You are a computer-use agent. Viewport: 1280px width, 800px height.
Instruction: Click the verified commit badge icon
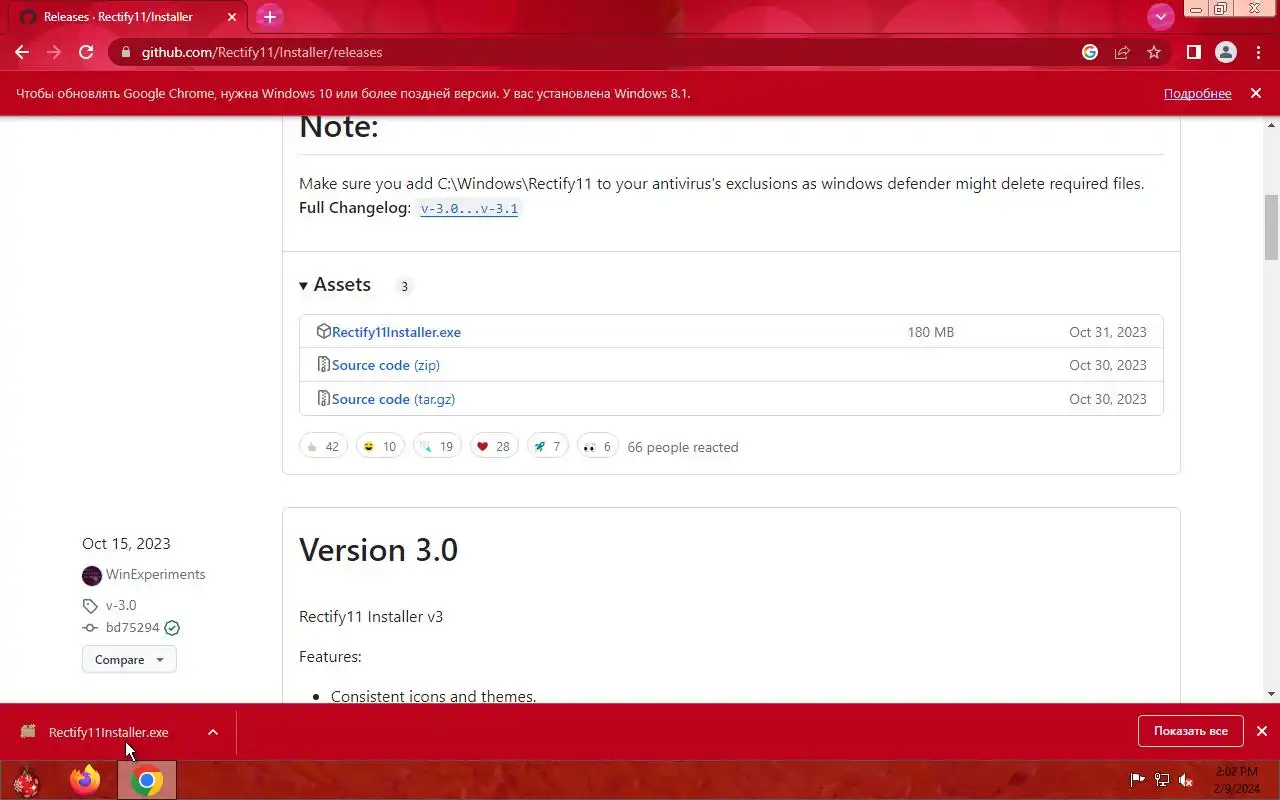[172, 628]
